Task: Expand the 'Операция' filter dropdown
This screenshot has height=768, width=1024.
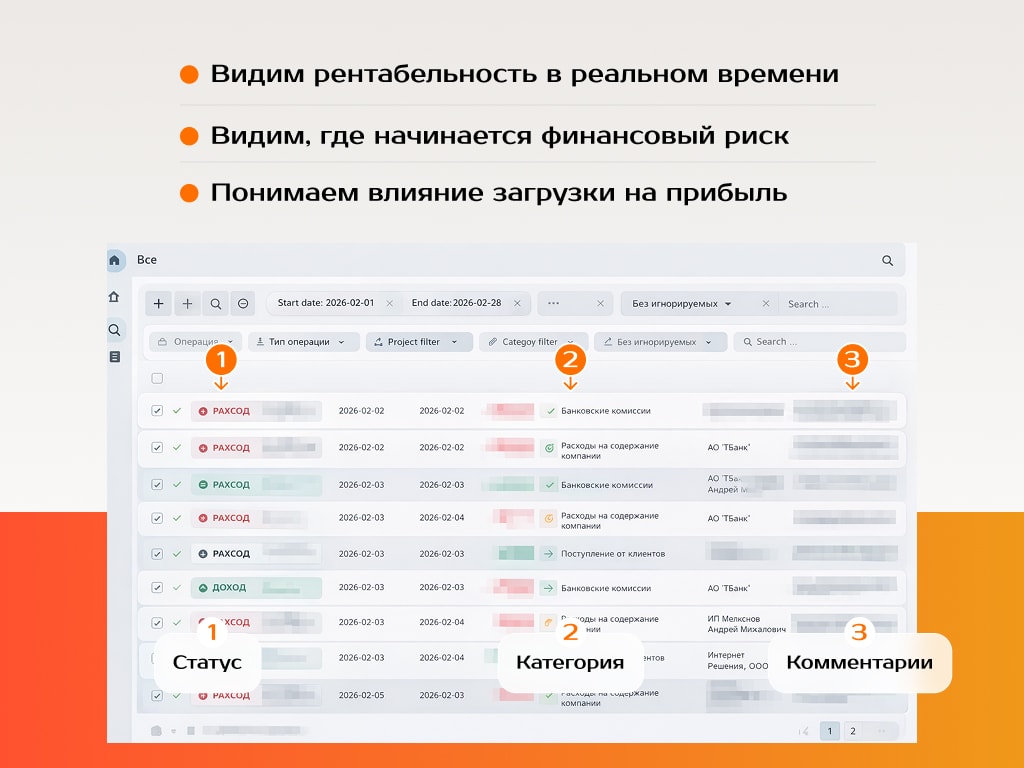Action: tap(195, 342)
